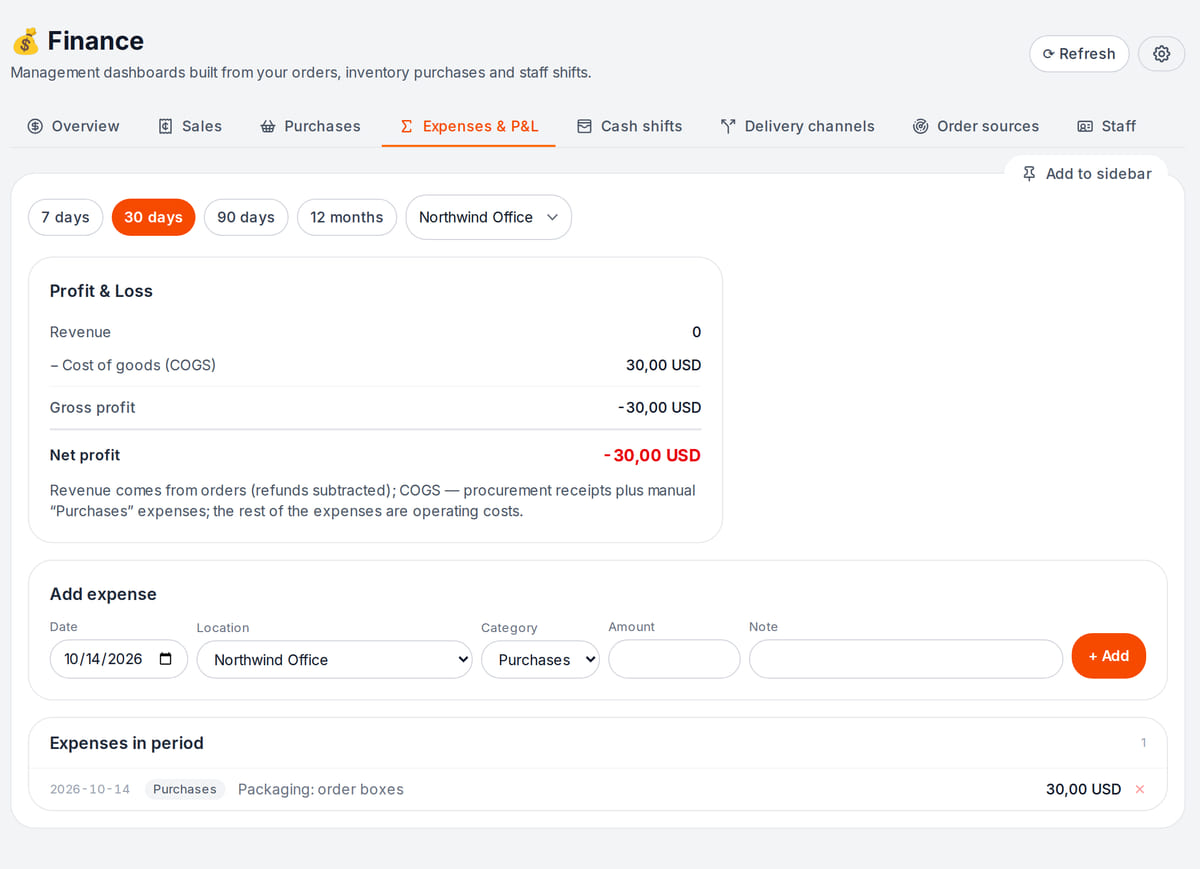The height and width of the screenshot is (869, 1200).
Task: Open the Overview tab
Action: tap(73, 126)
